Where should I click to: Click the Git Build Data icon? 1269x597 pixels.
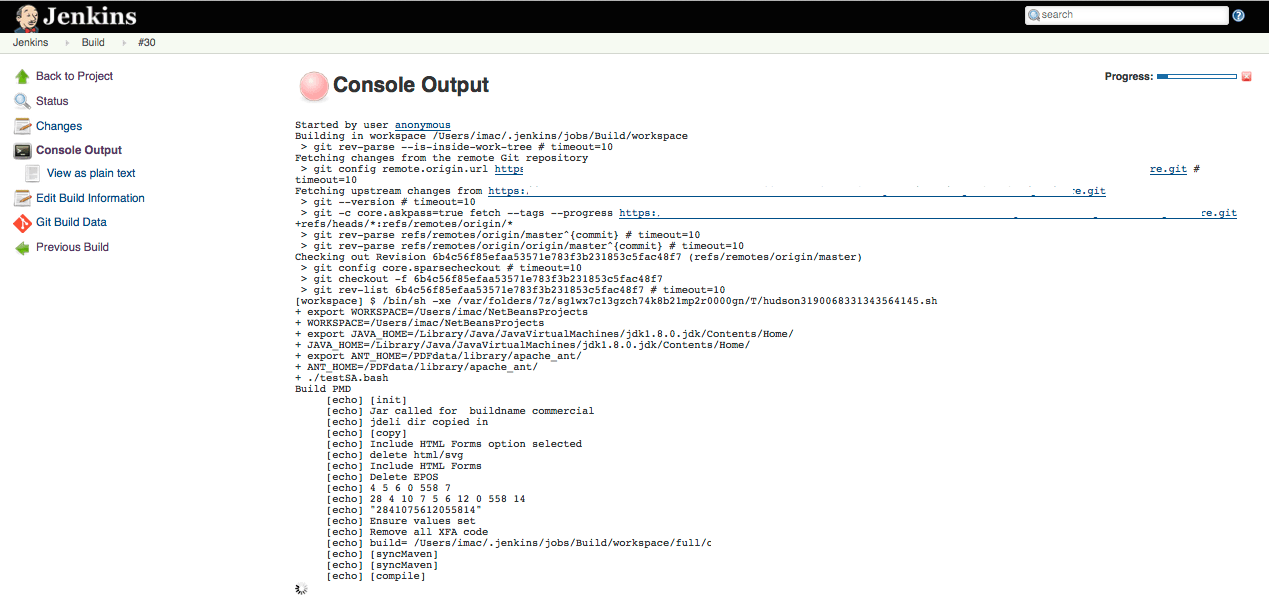(x=22, y=222)
